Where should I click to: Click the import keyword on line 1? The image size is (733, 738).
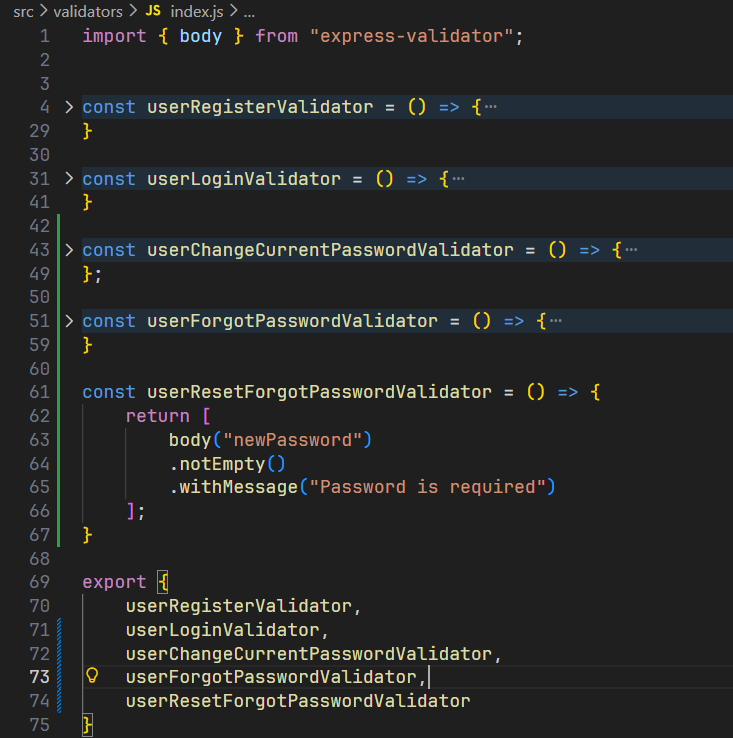point(114,36)
